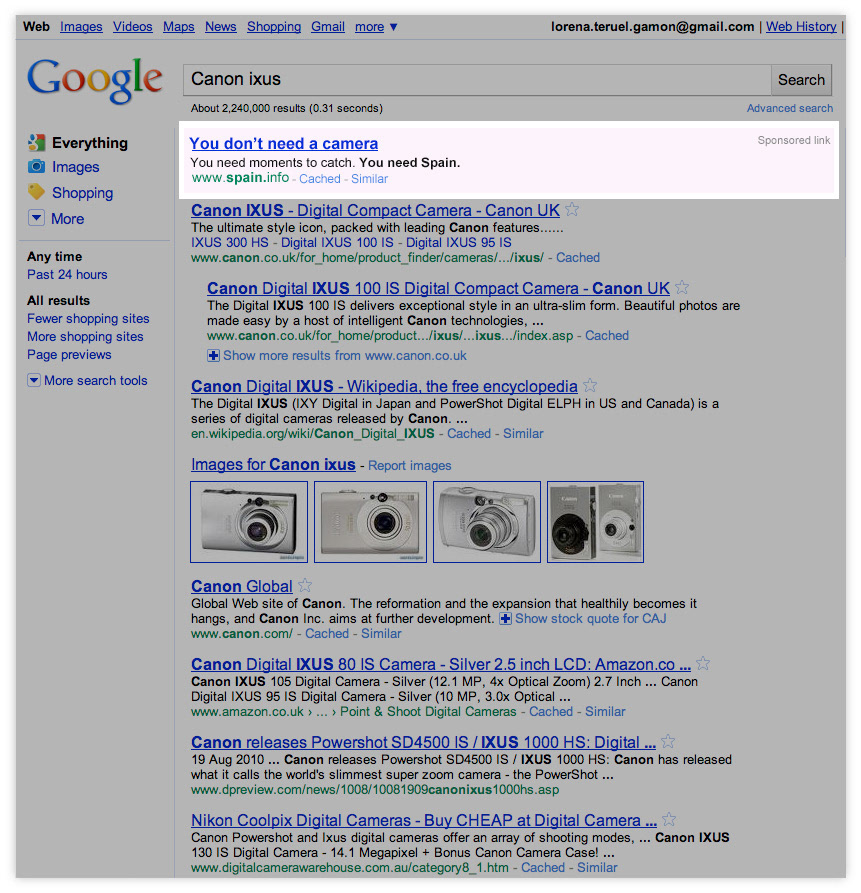Viewport: 861px width, 893px height.
Task: Star the Amazon IXUS 80 IS result
Action: [x=703, y=663]
